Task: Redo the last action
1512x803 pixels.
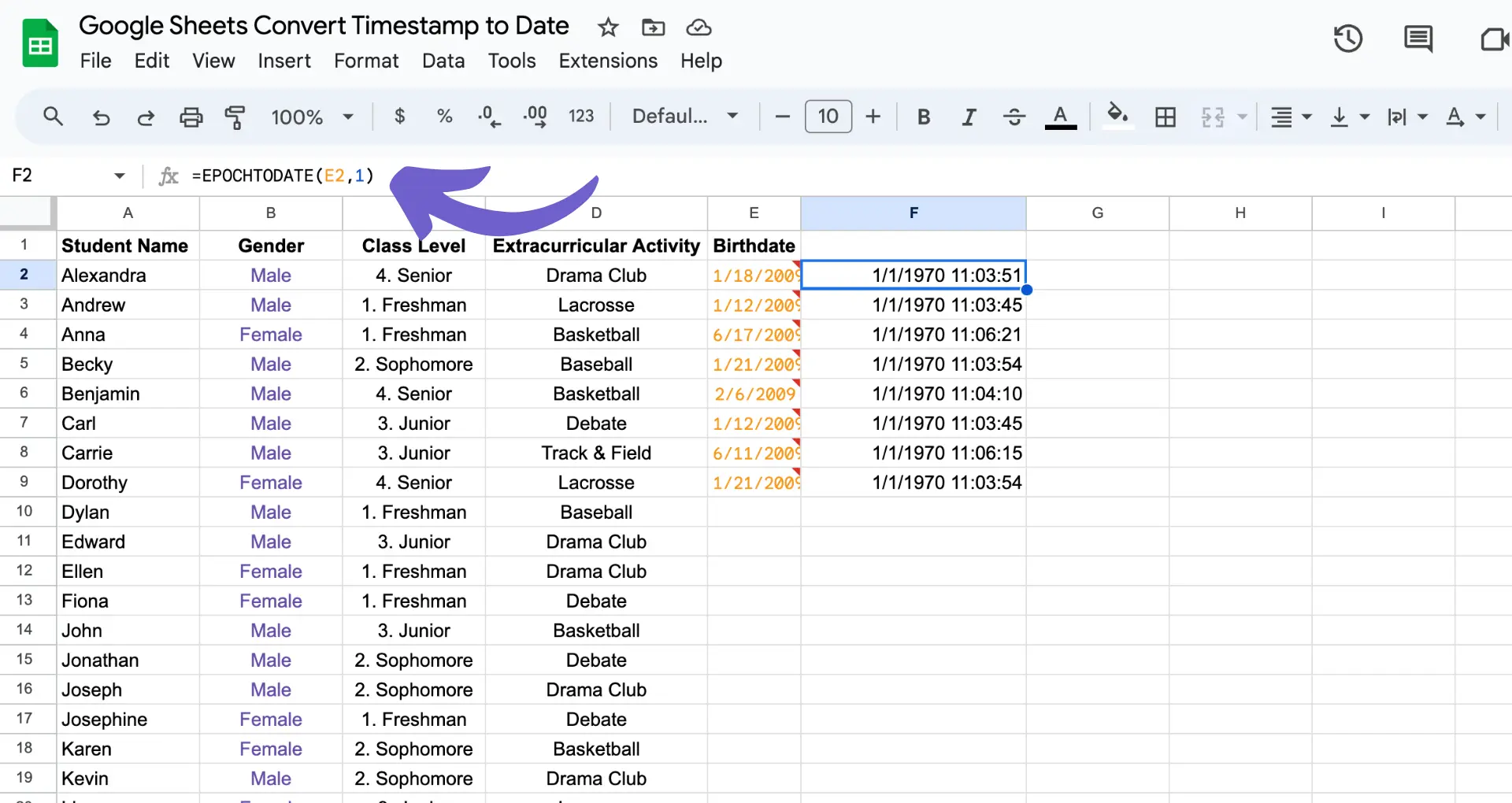Action: (146, 117)
